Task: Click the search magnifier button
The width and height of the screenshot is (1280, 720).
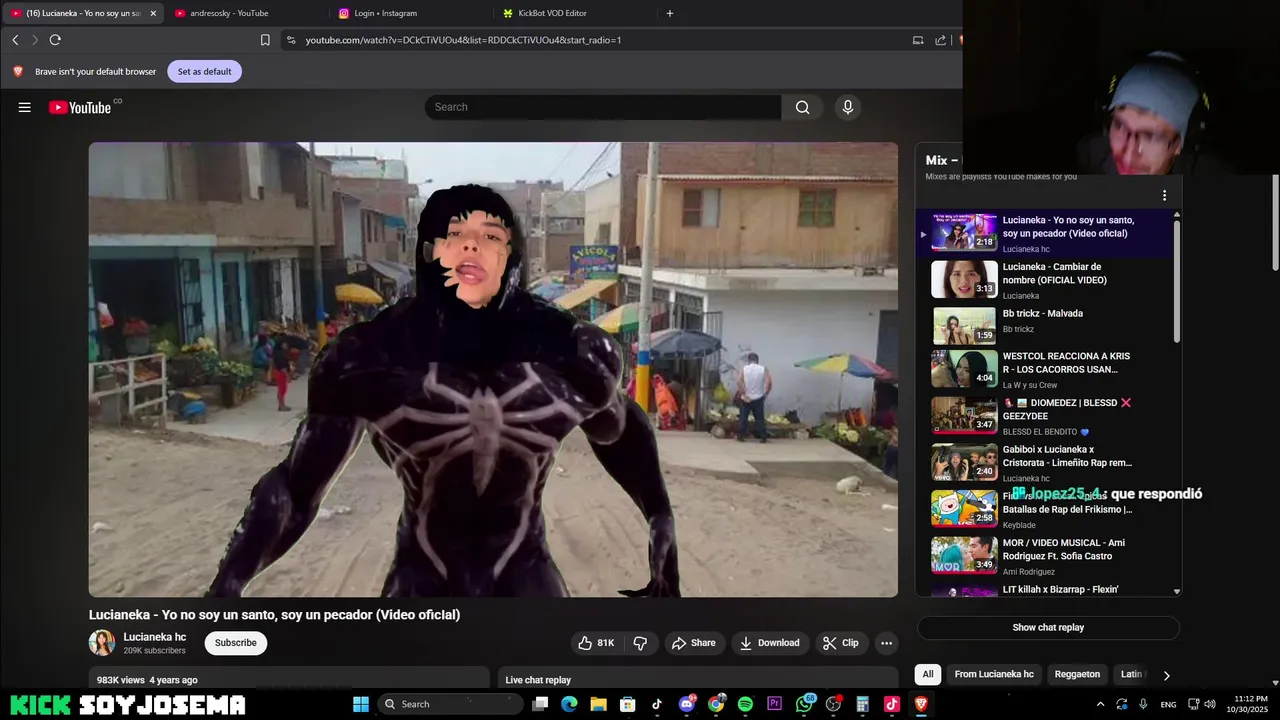Action: coord(802,107)
